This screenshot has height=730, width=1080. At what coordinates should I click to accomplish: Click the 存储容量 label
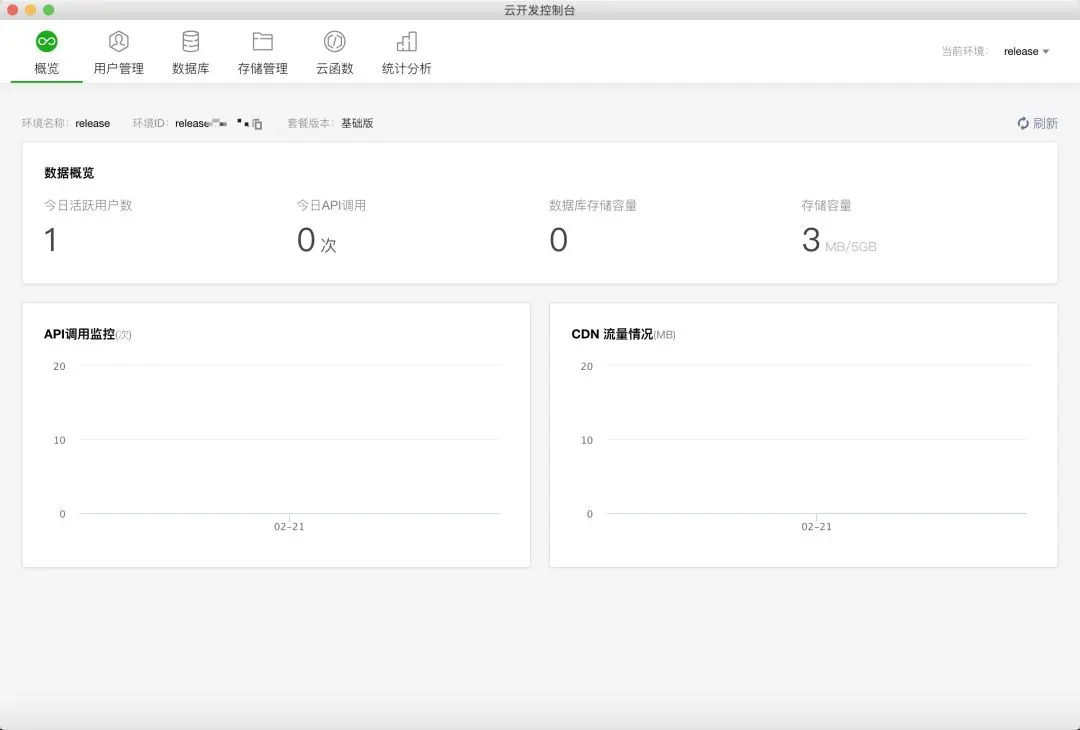pos(827,205)
